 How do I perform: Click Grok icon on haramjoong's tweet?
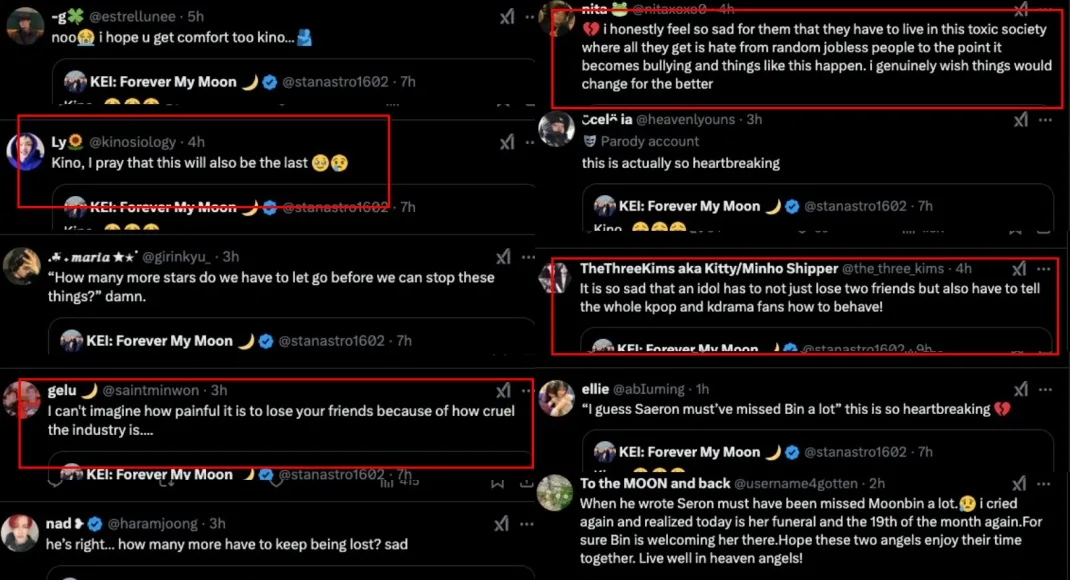point(505,523)
